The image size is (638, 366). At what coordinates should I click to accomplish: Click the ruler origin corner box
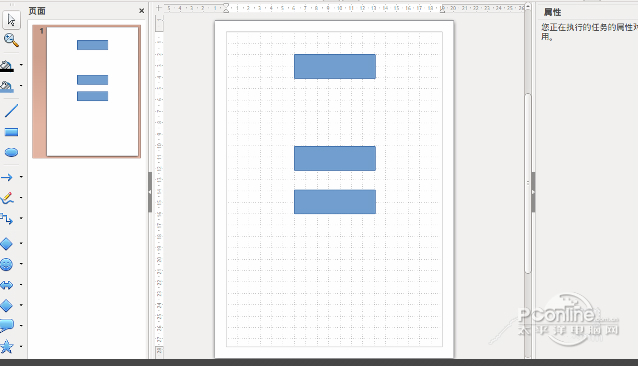click(x=159, y=8)
